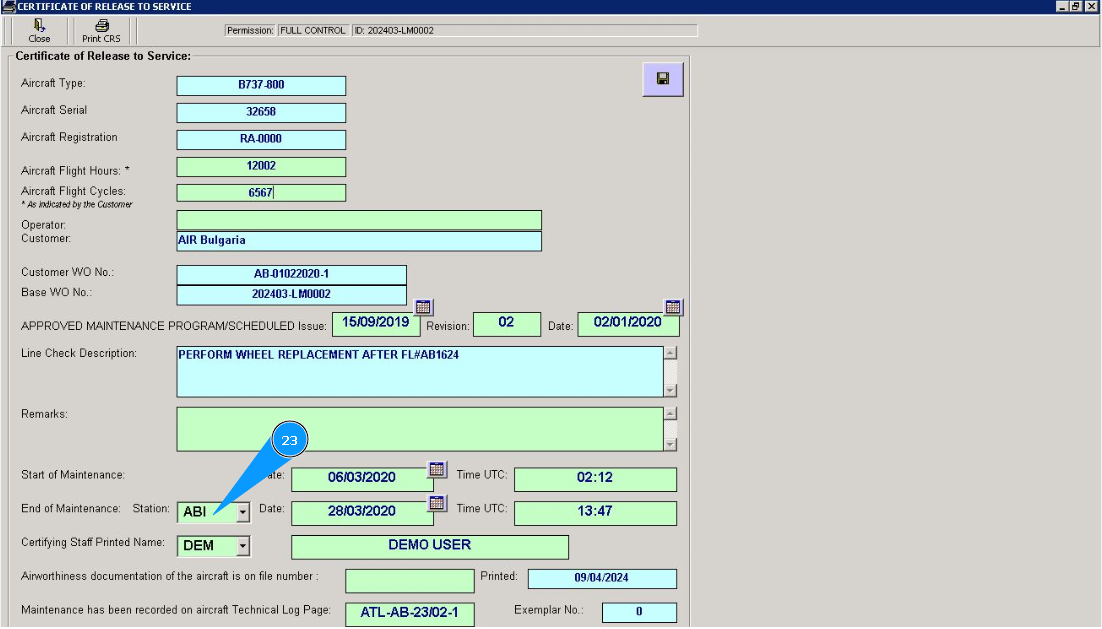Click the Print CRS printer icon
Image resolution: width=1102 pixels, height=629 pixels.
click(101, 27)
